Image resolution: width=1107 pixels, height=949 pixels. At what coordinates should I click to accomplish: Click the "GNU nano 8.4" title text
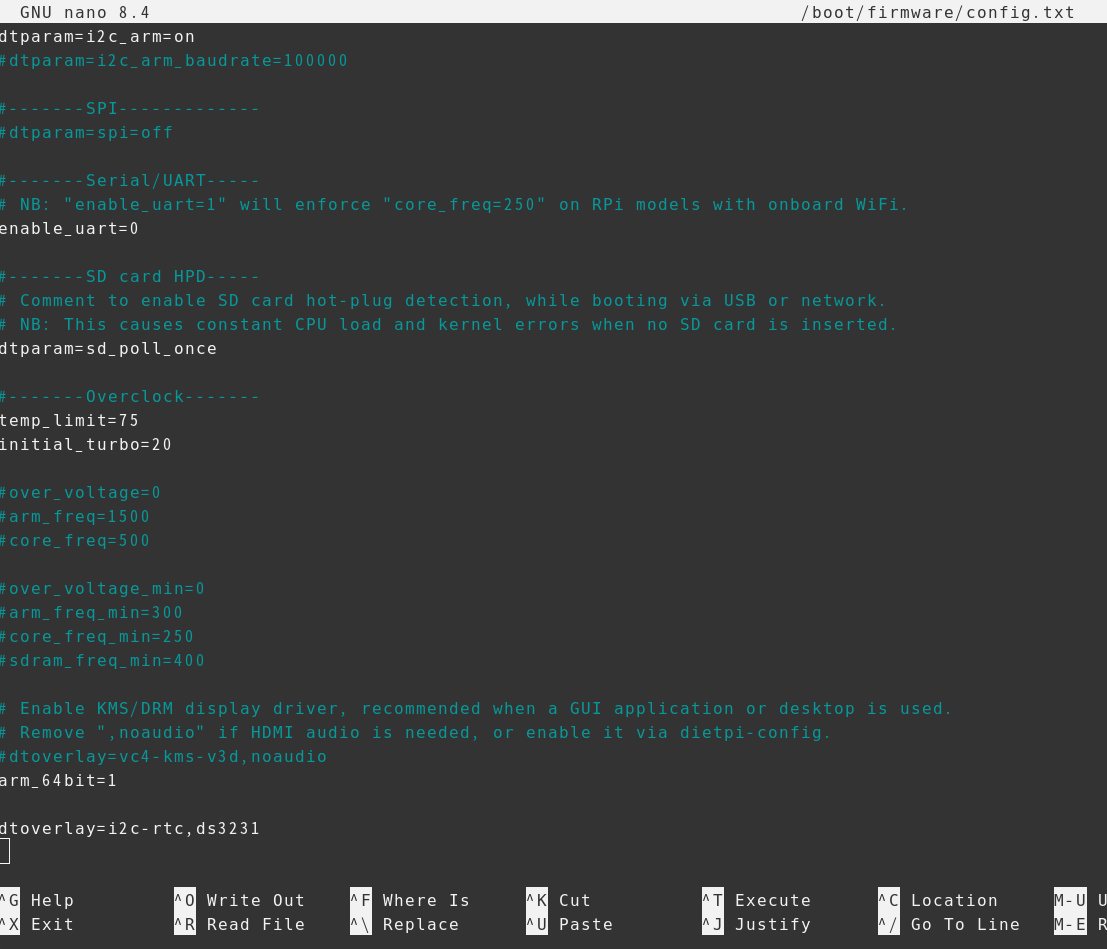click(x=85, y=13)
